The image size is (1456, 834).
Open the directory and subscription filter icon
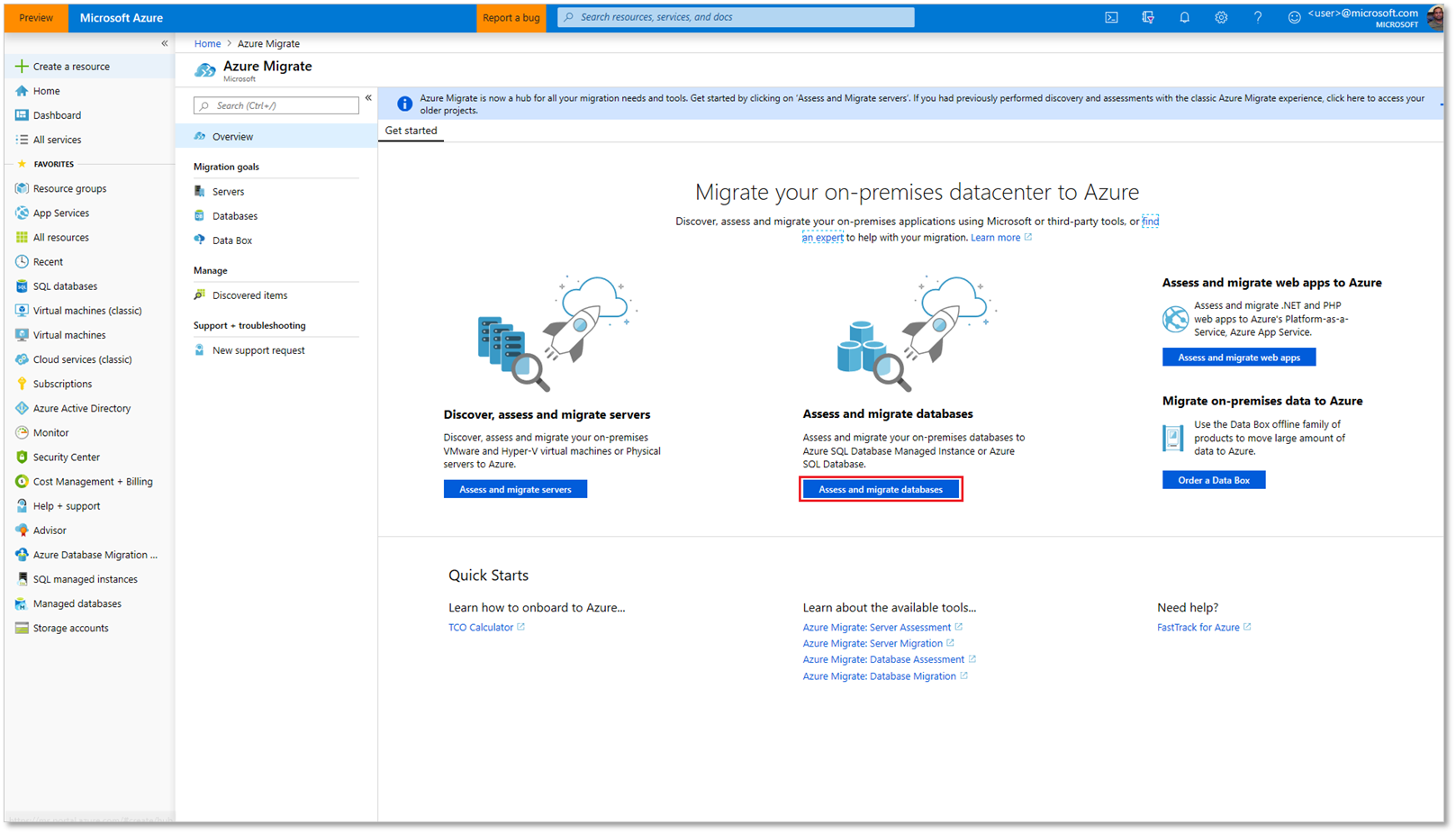click(x=1148, y=17)
